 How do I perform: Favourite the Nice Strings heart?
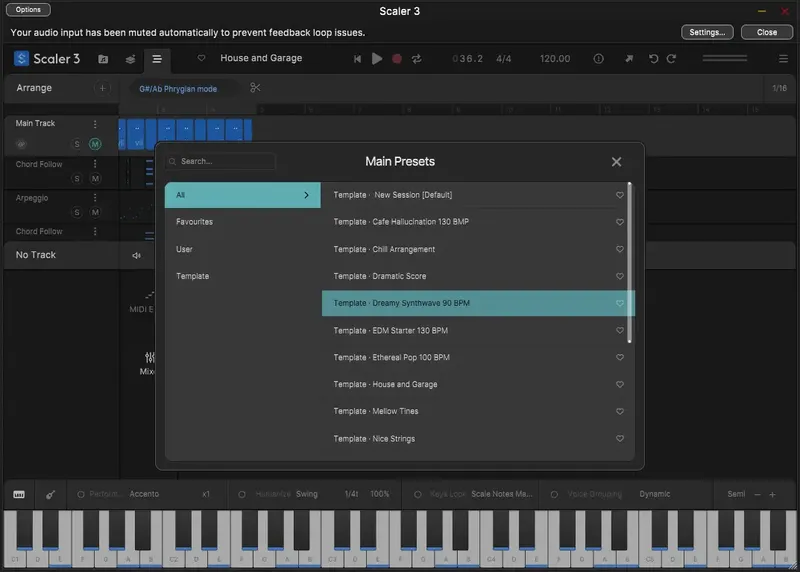tap(619, 438)
